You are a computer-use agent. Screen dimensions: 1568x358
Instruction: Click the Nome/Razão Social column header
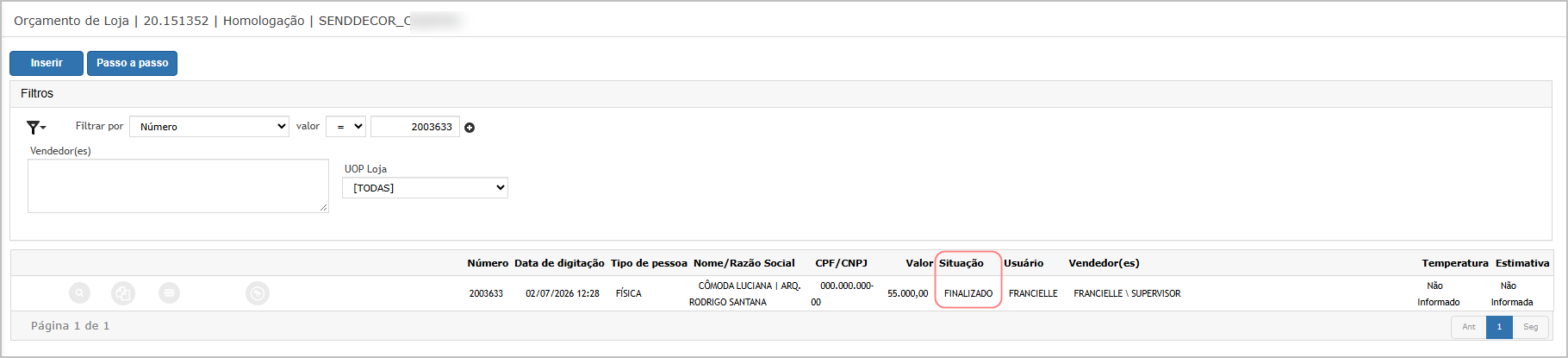point(744,263)
